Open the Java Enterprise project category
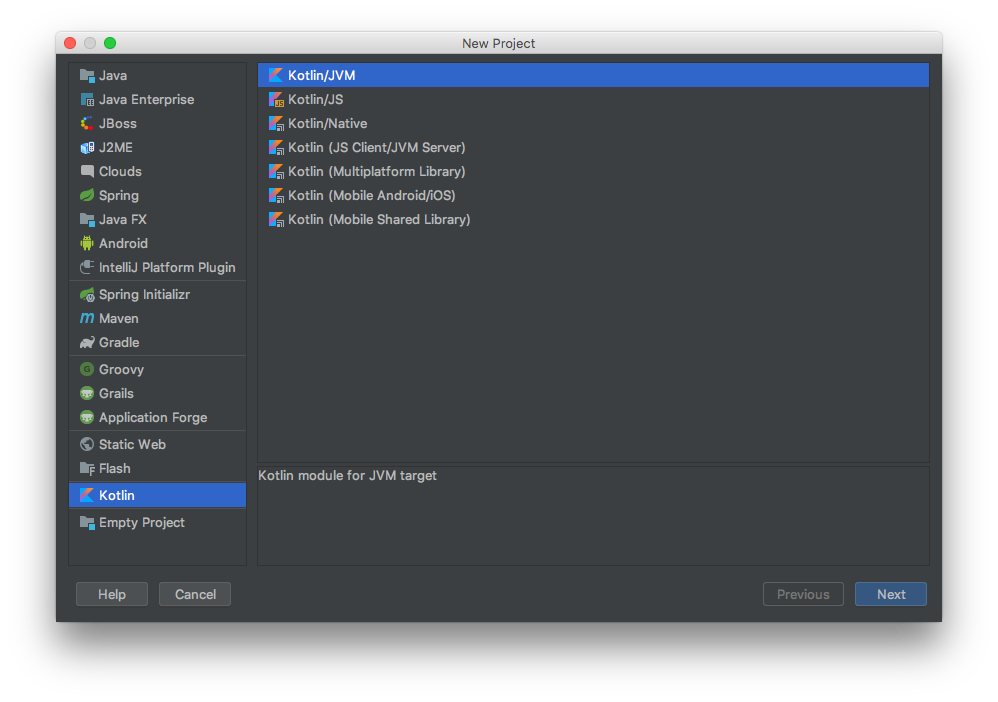The image size is (998, 702). 157,99
